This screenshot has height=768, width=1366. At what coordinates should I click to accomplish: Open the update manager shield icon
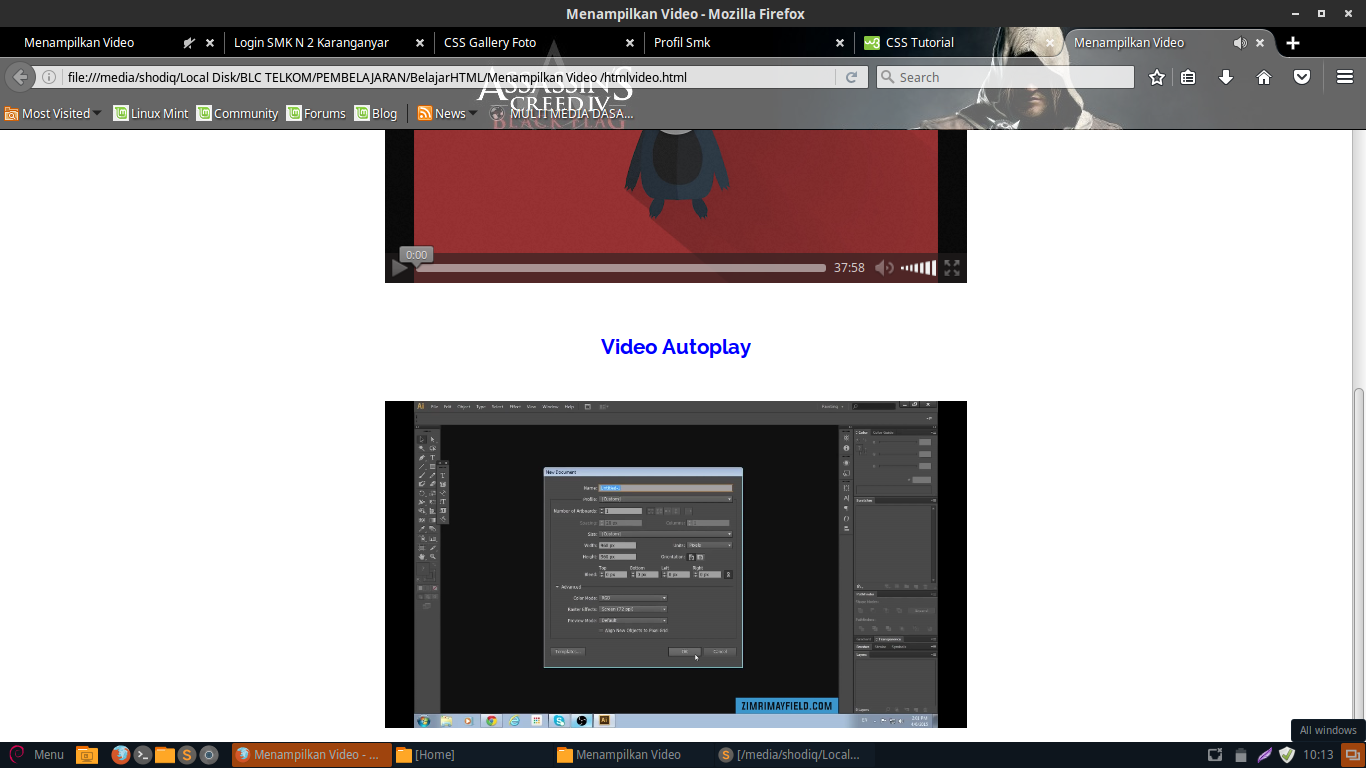(1287, 755)
